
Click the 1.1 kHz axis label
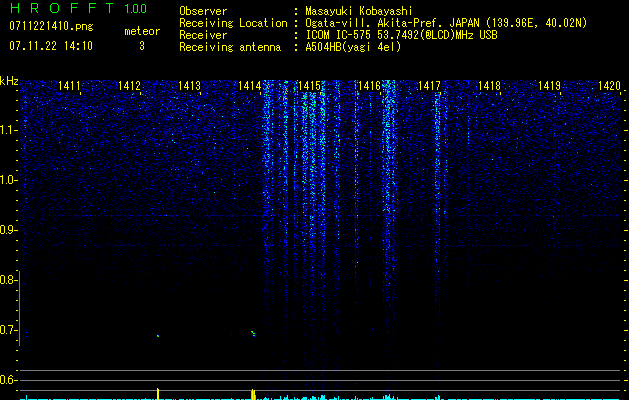coord(8,130)
